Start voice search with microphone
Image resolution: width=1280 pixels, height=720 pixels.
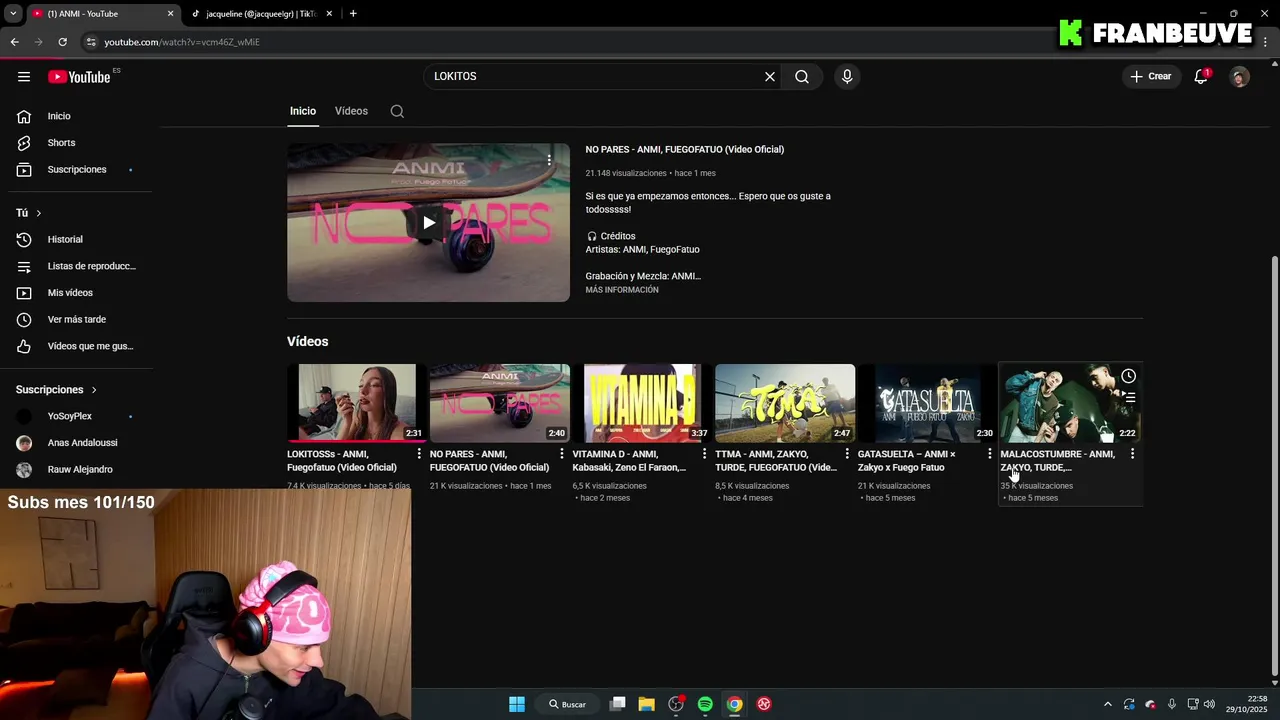coord(847,77)
